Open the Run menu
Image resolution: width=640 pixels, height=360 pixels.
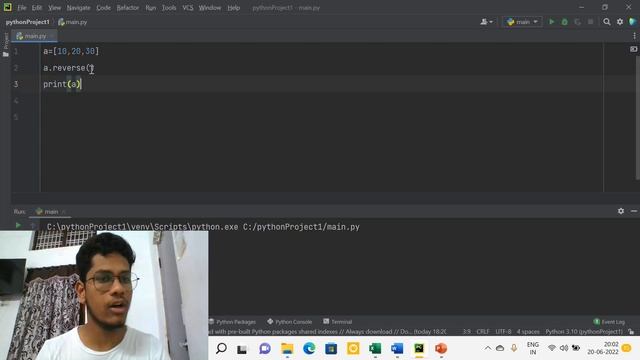pyautogui.click(x=151, y=8)
